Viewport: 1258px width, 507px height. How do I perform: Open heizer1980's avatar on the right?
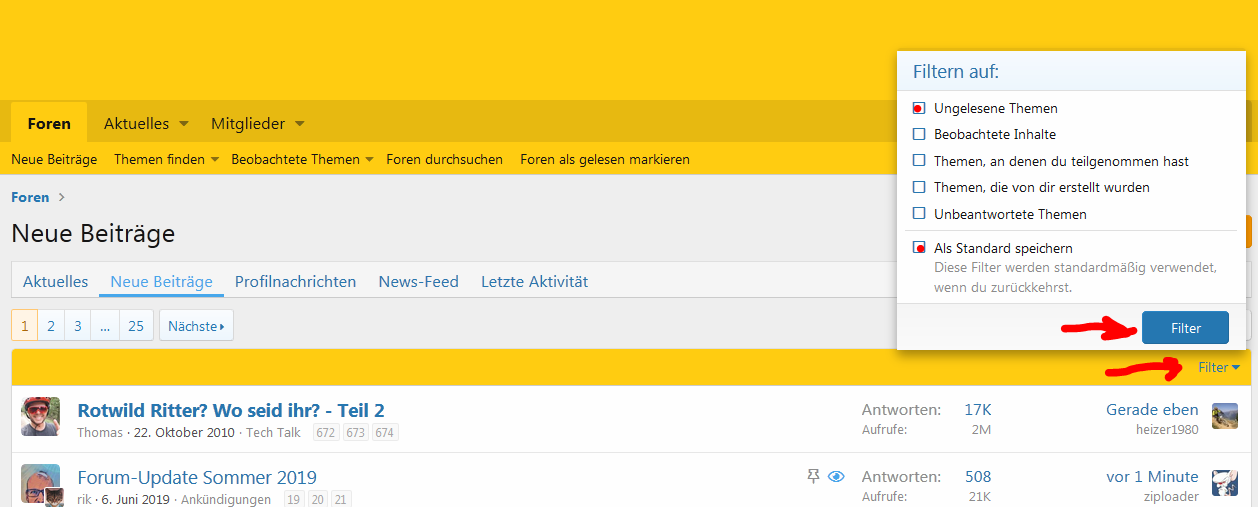[1224, 416]
